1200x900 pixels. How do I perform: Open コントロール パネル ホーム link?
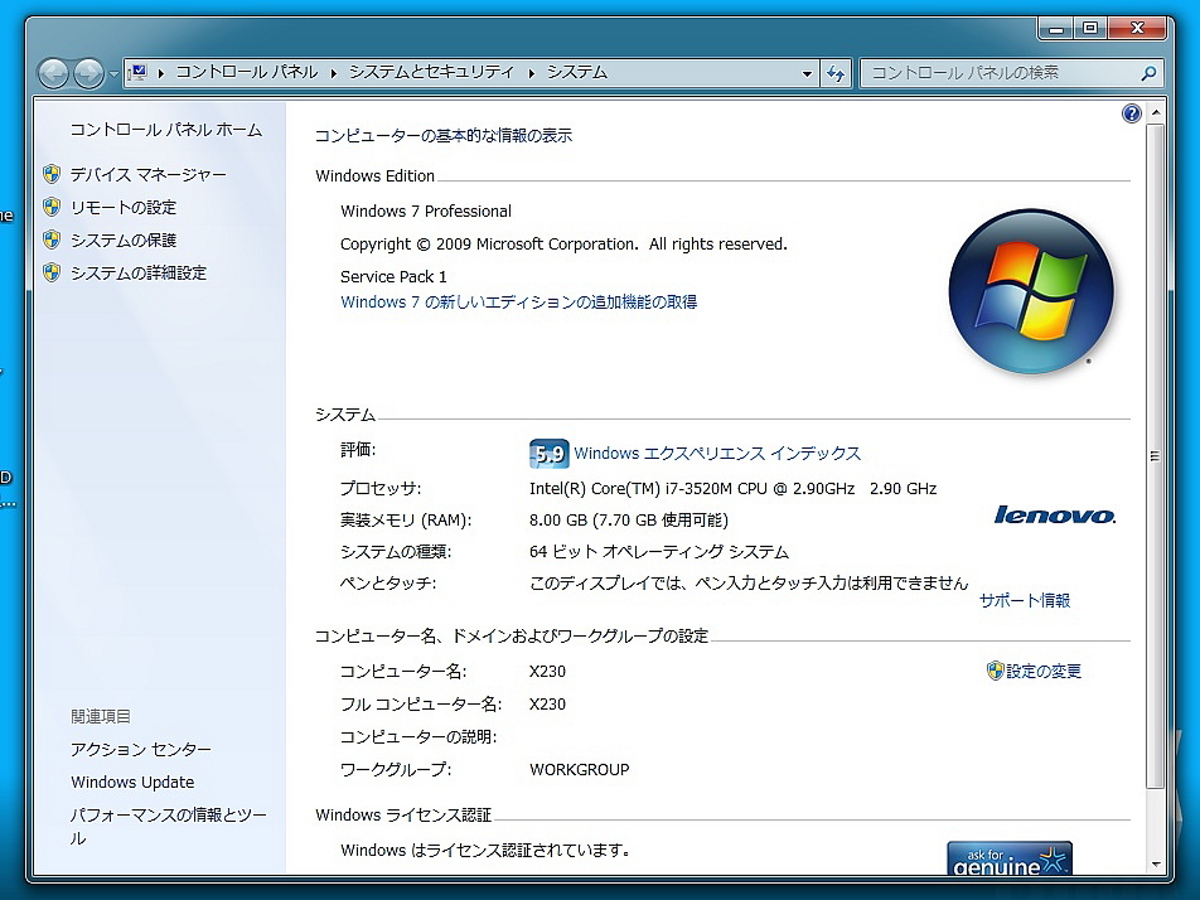[x=166, y=130]
